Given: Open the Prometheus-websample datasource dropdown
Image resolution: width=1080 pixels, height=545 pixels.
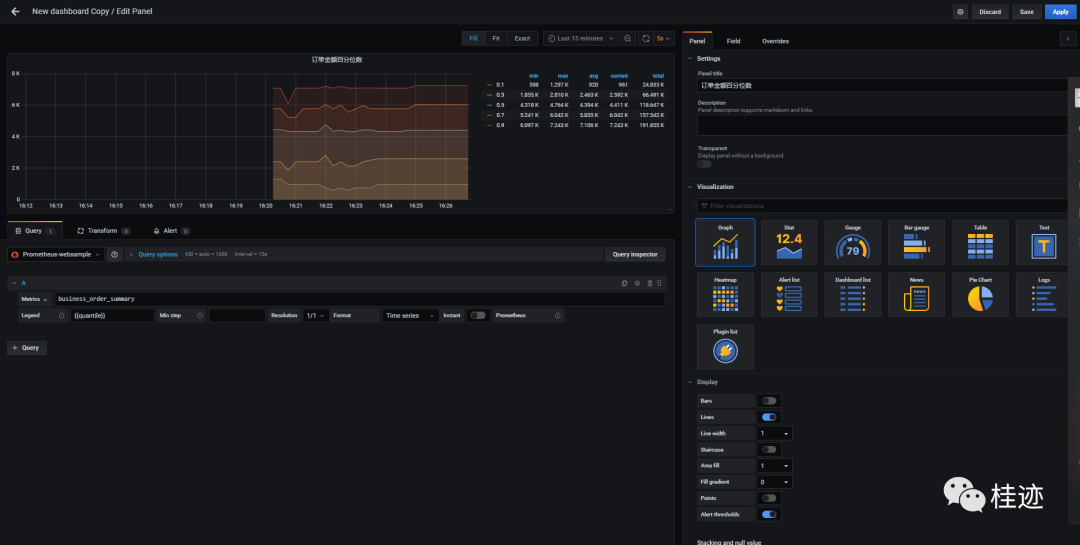Looking at the screenshot, I should [x=56, y=254].
